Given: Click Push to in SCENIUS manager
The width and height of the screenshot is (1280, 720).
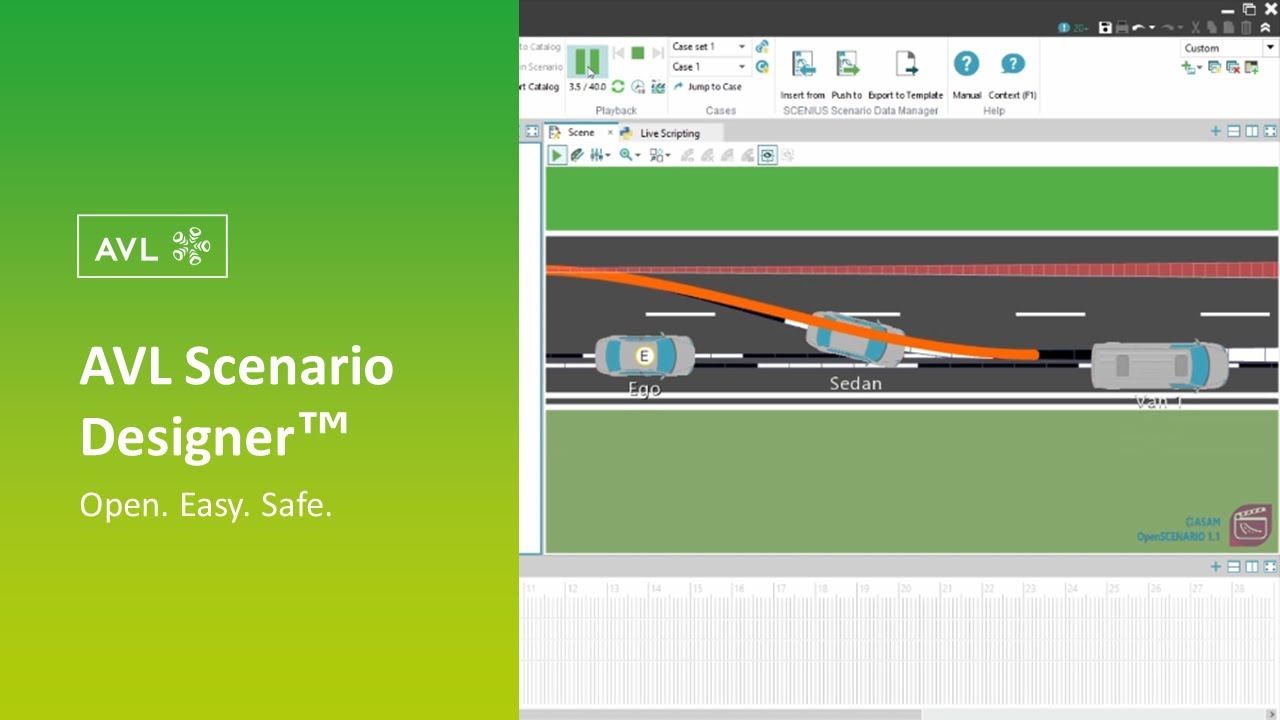Looking at the screenshot, I should [x=847, y=75].
